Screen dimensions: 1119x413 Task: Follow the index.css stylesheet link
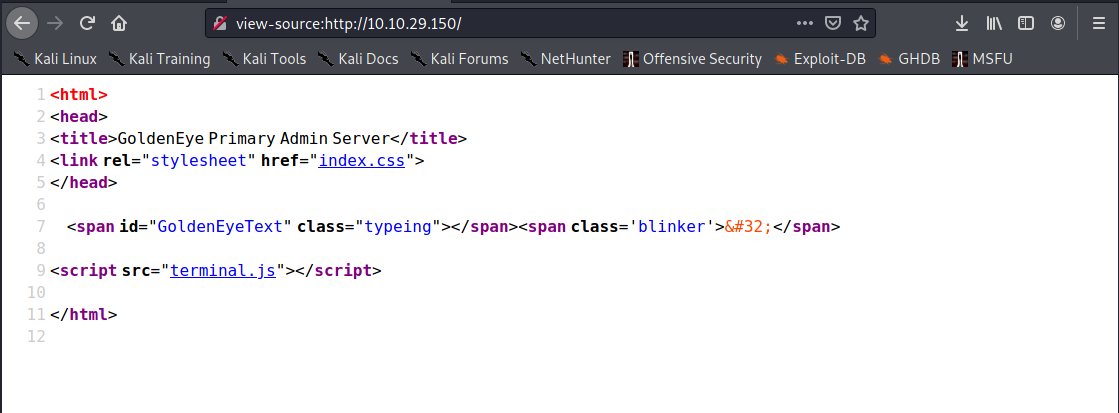point(362,160)
